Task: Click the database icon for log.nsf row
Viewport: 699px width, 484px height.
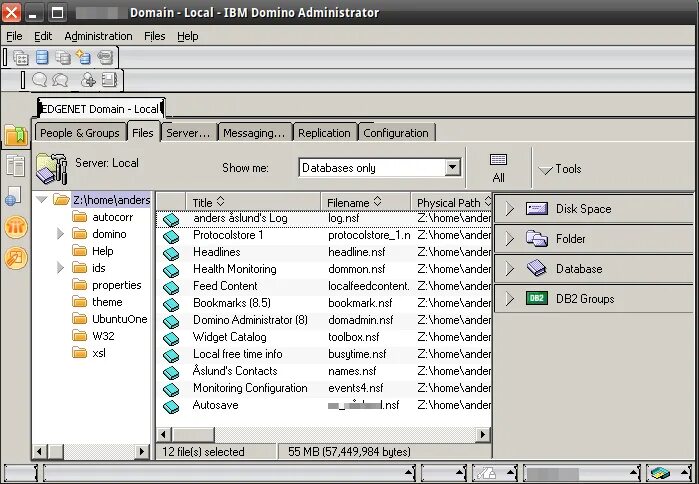Action: point(171,219)
